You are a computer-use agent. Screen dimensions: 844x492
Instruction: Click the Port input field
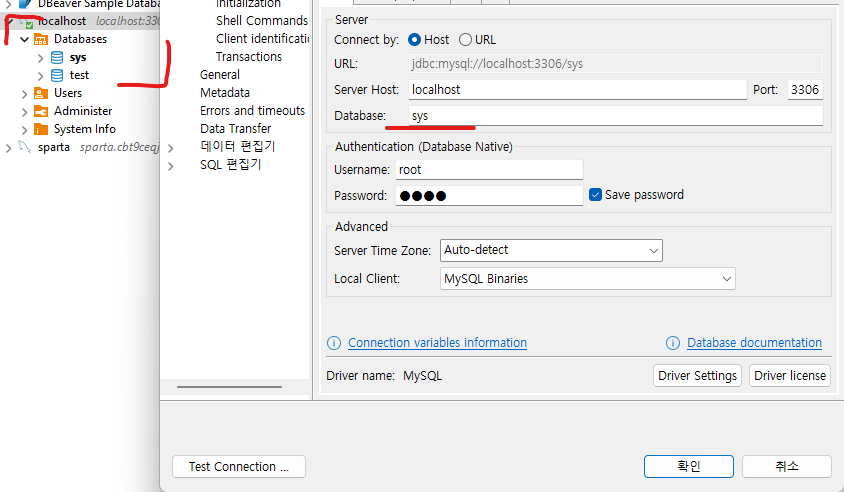pyautogui.click(x=805, y=90)
